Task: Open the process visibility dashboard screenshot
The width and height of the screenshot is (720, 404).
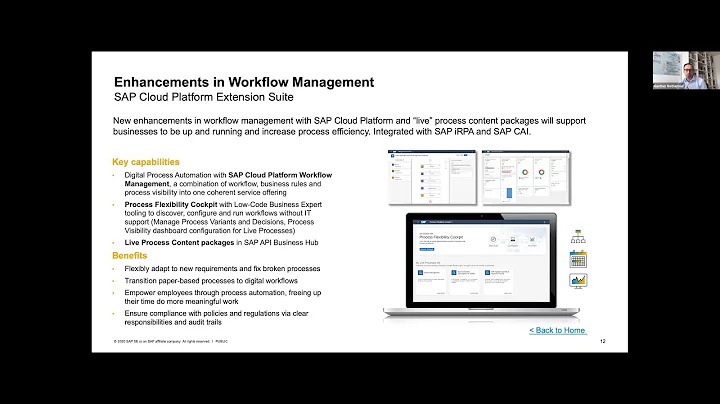Action: (526, 177)
